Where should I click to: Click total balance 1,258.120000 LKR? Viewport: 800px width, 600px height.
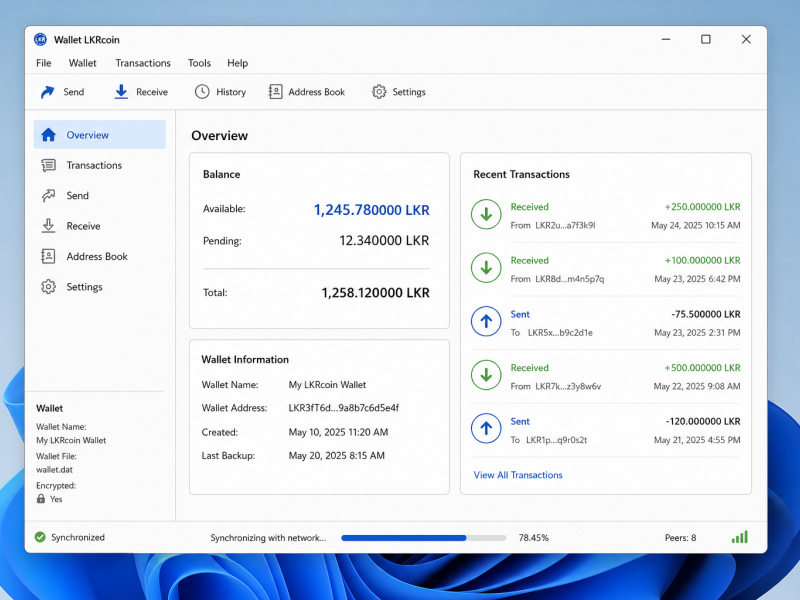376,293
